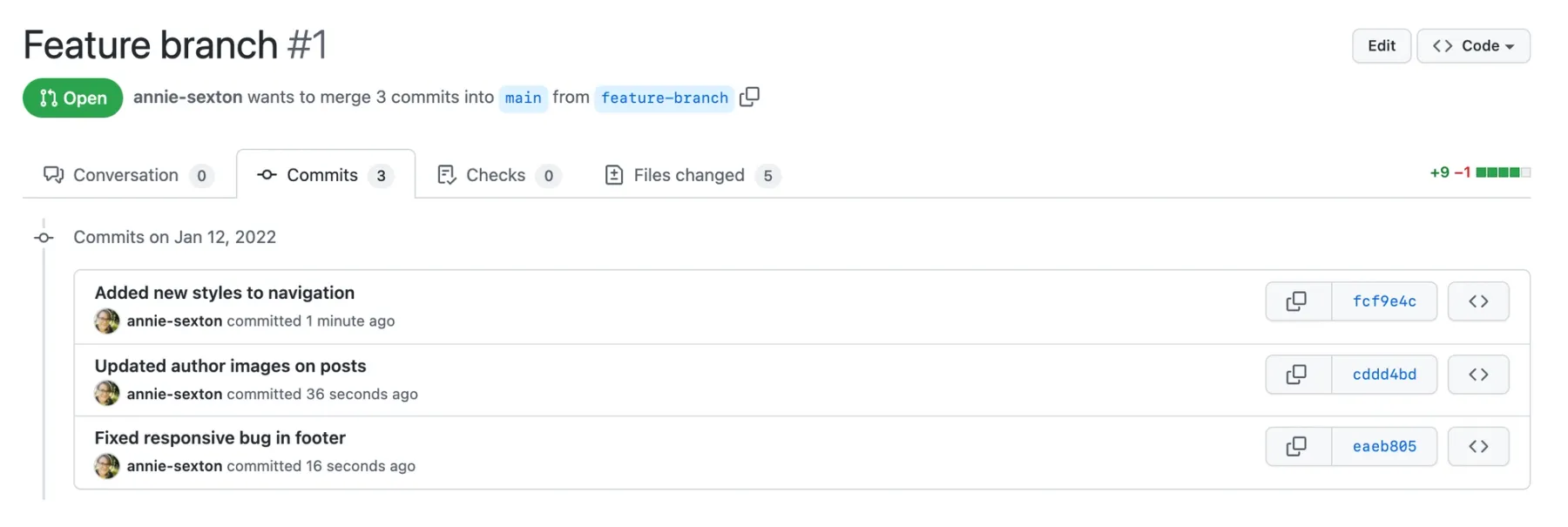This screenshot has height=527, width=1568.
Task: Select the Commits tab
Action: [325, 175]
